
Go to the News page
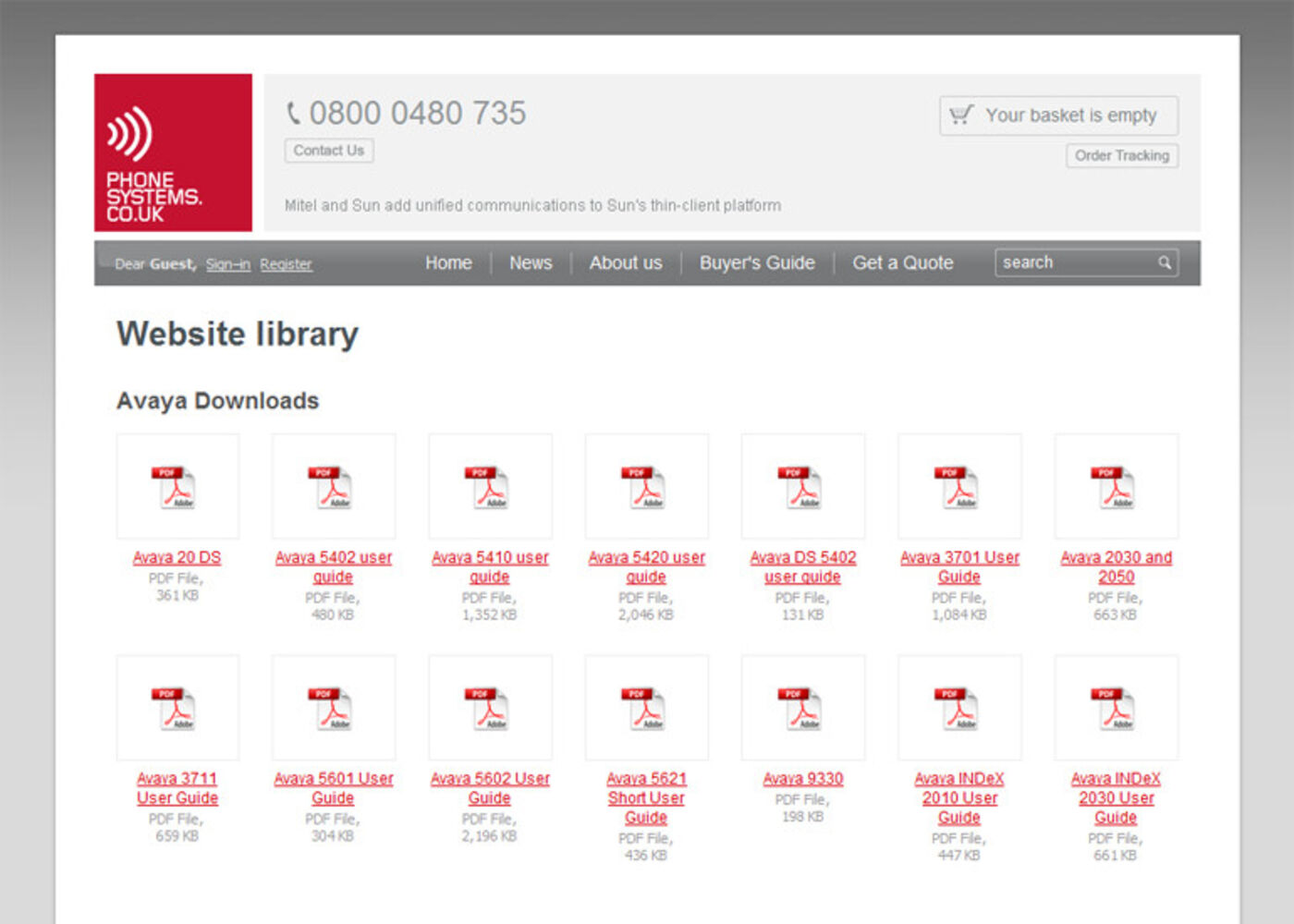(531, 263)
